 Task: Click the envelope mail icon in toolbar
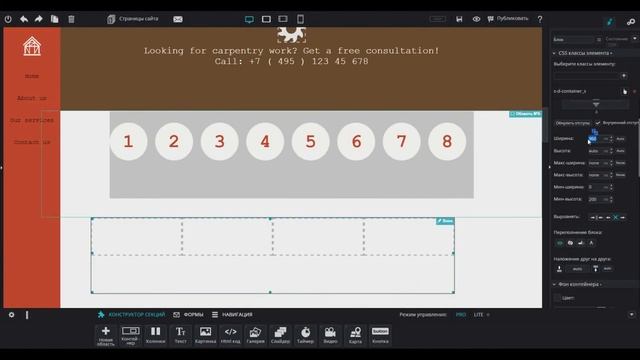[x=178, y=19]
